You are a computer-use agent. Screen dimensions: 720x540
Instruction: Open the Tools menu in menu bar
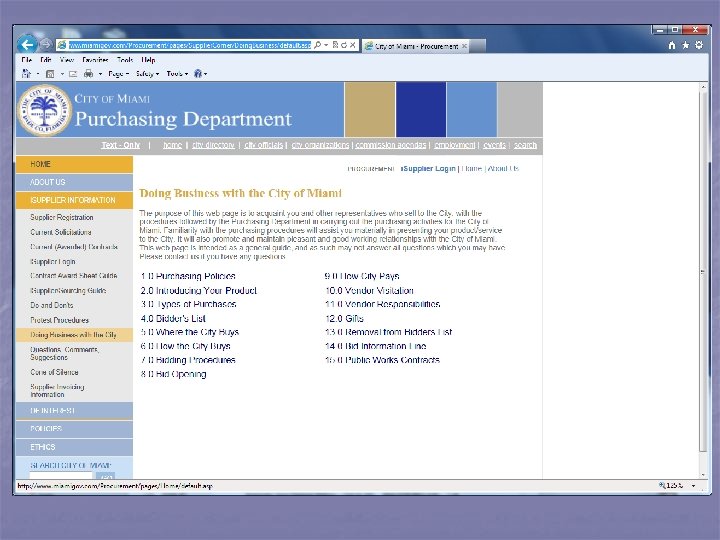125,60
